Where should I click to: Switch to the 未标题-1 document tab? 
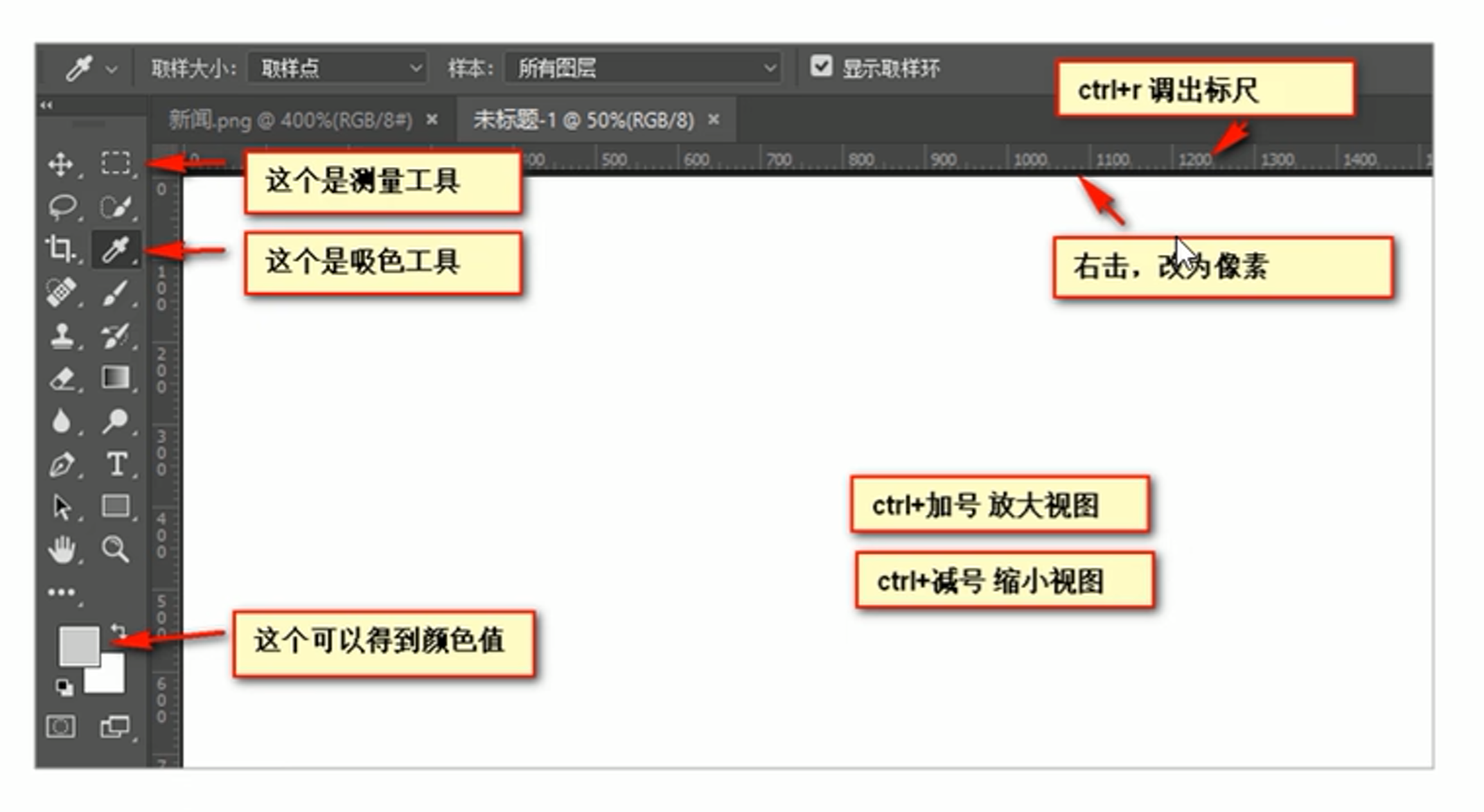click(583, 121)
